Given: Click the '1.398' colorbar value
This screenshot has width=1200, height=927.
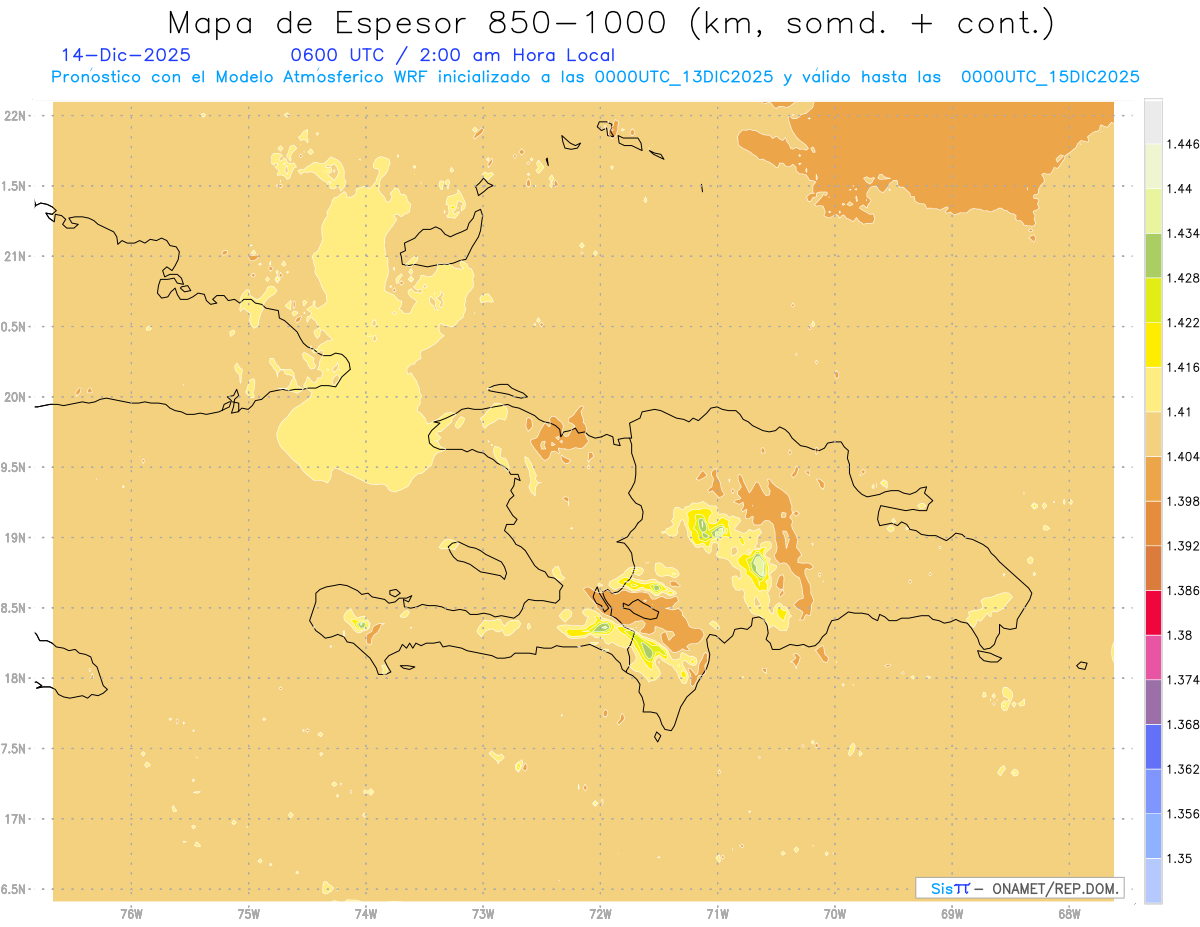Looking at the screenshot, I should (x=1185, y=501).
